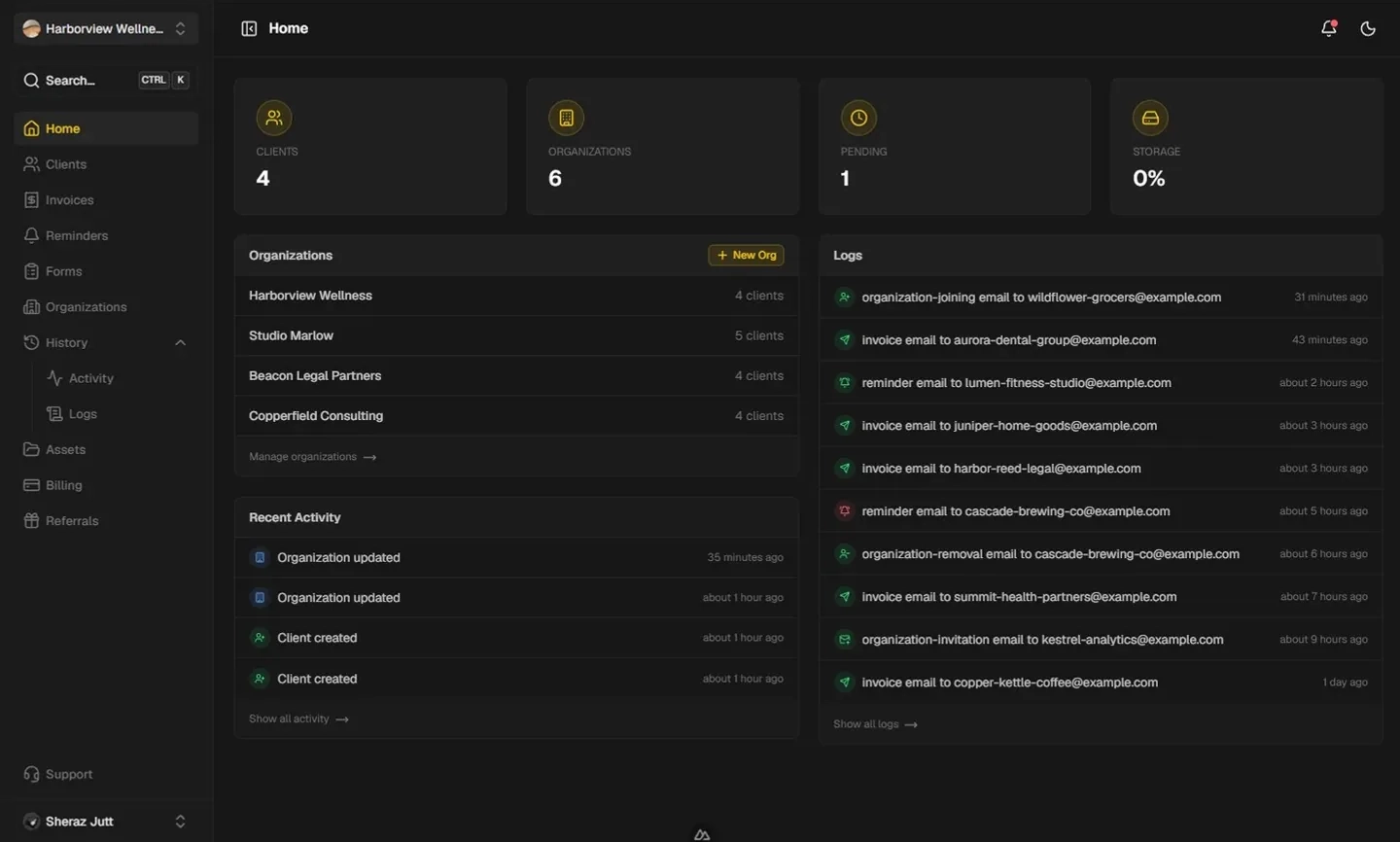Screen dimensions: 1400x842
Task: Toggle dark mode moon icon
Action: point(1368,28)
